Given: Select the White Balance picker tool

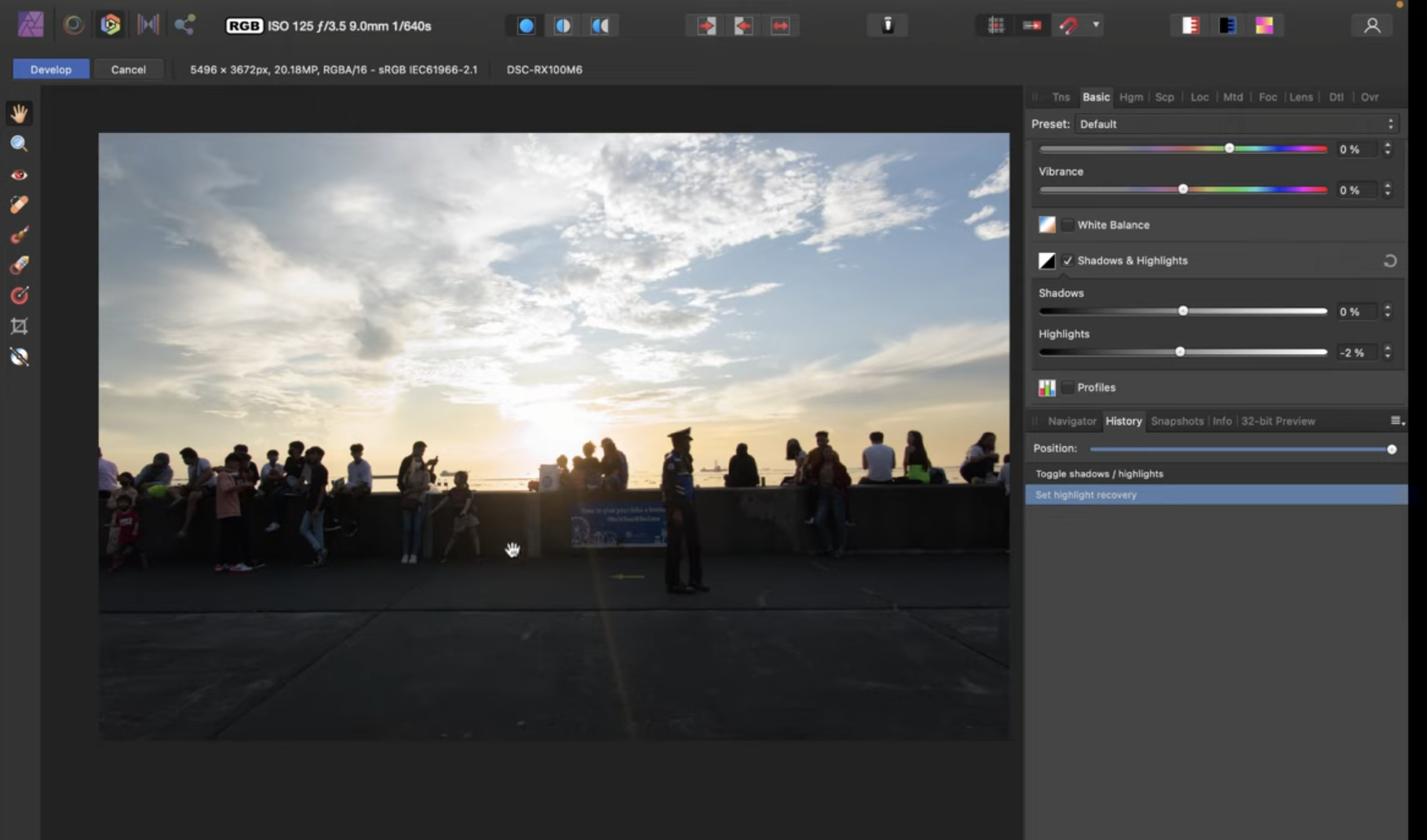Looking at the screenshot, I should point(19,356).
